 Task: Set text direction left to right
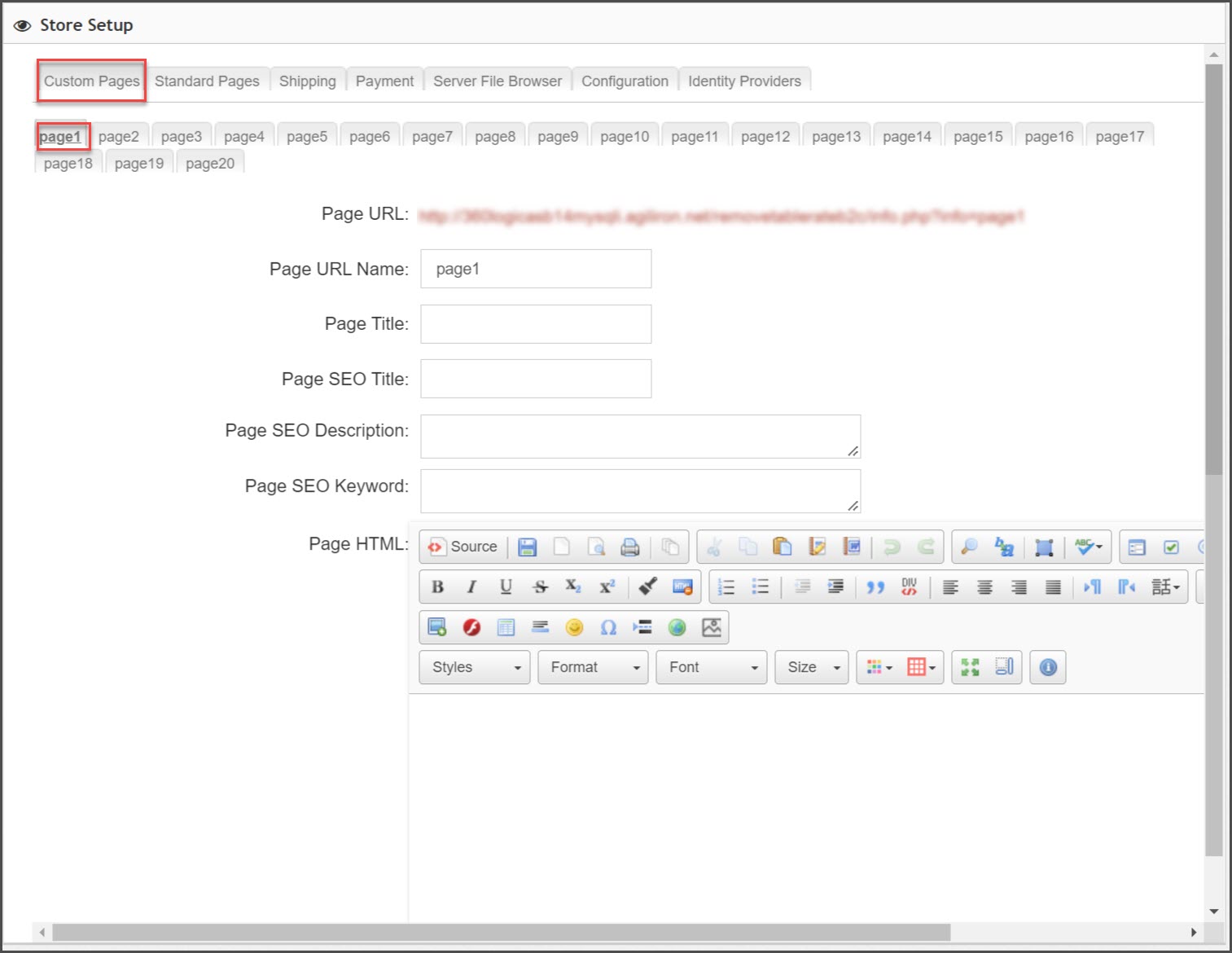[x=1093, y=586]
